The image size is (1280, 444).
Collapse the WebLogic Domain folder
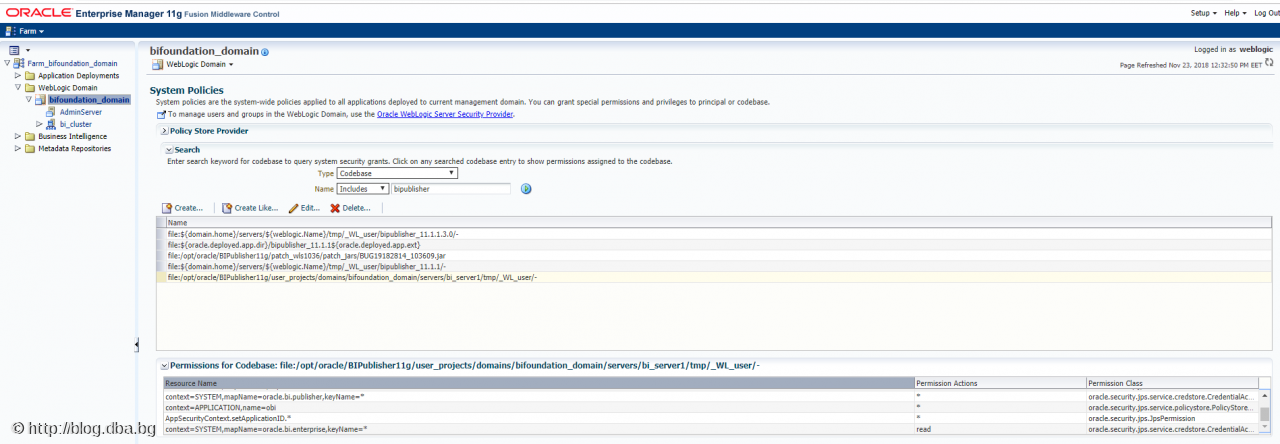(18, 87)
